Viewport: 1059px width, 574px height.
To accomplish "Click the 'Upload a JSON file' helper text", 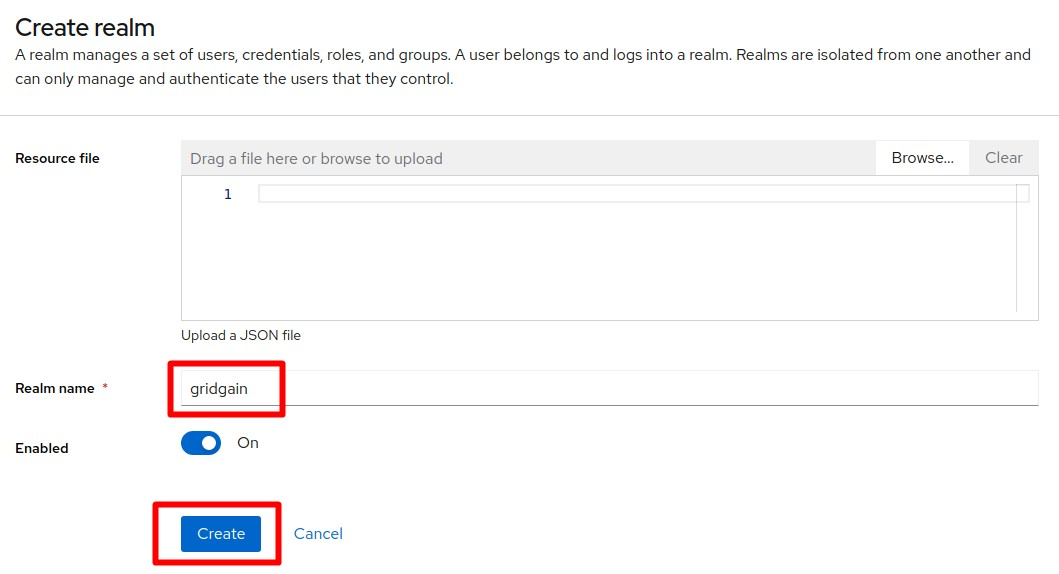I will tap(240, 335).
